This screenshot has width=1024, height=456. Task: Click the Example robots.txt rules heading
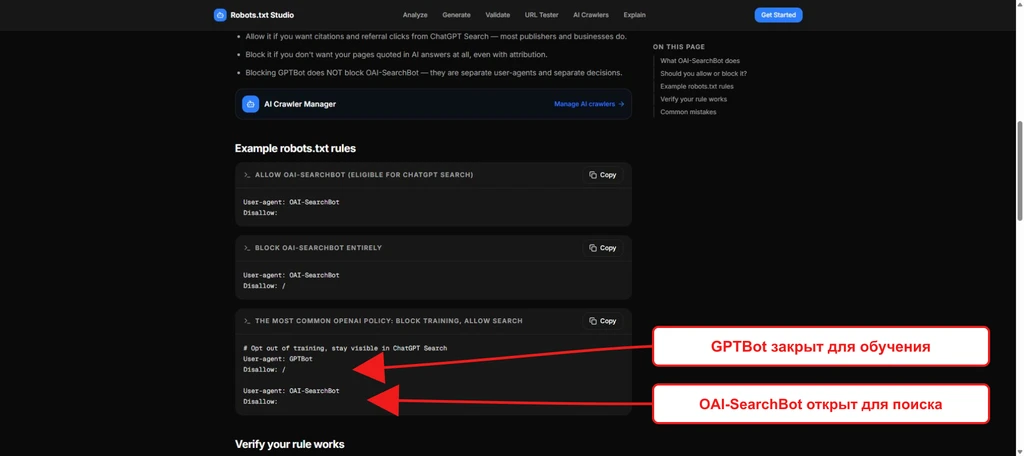click(295, 148)
